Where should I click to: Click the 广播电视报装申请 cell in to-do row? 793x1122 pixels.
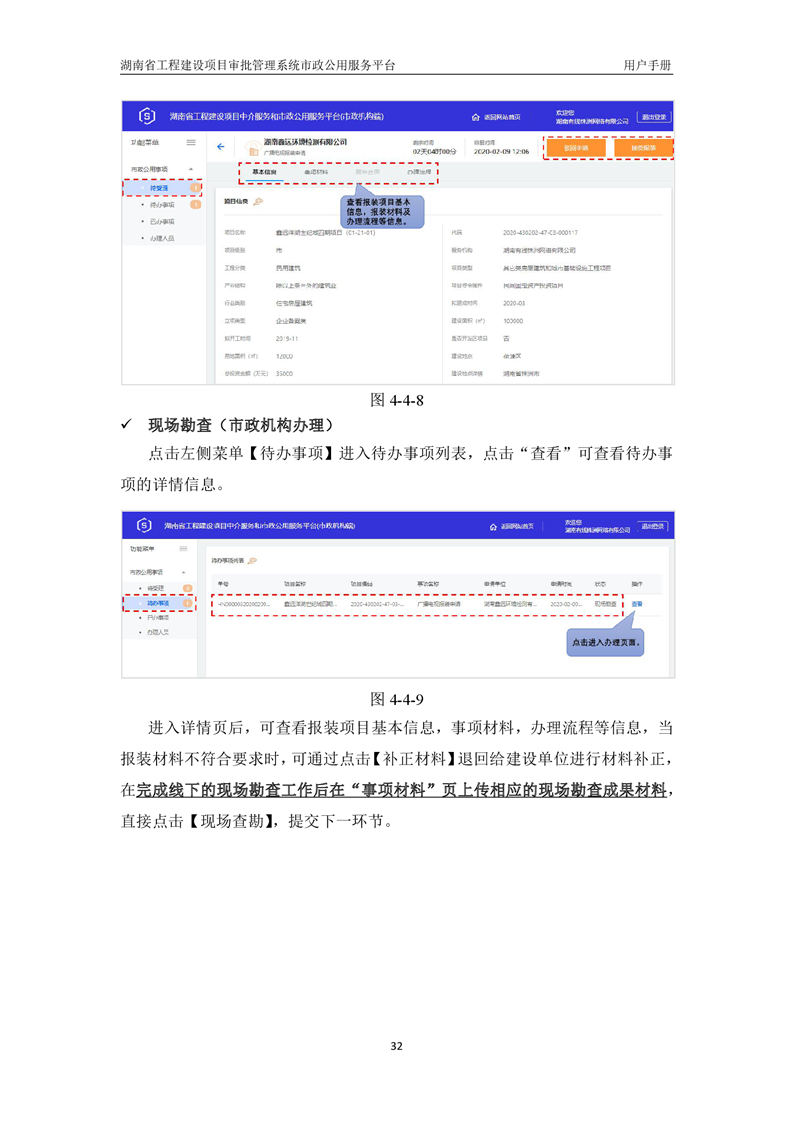439,604
